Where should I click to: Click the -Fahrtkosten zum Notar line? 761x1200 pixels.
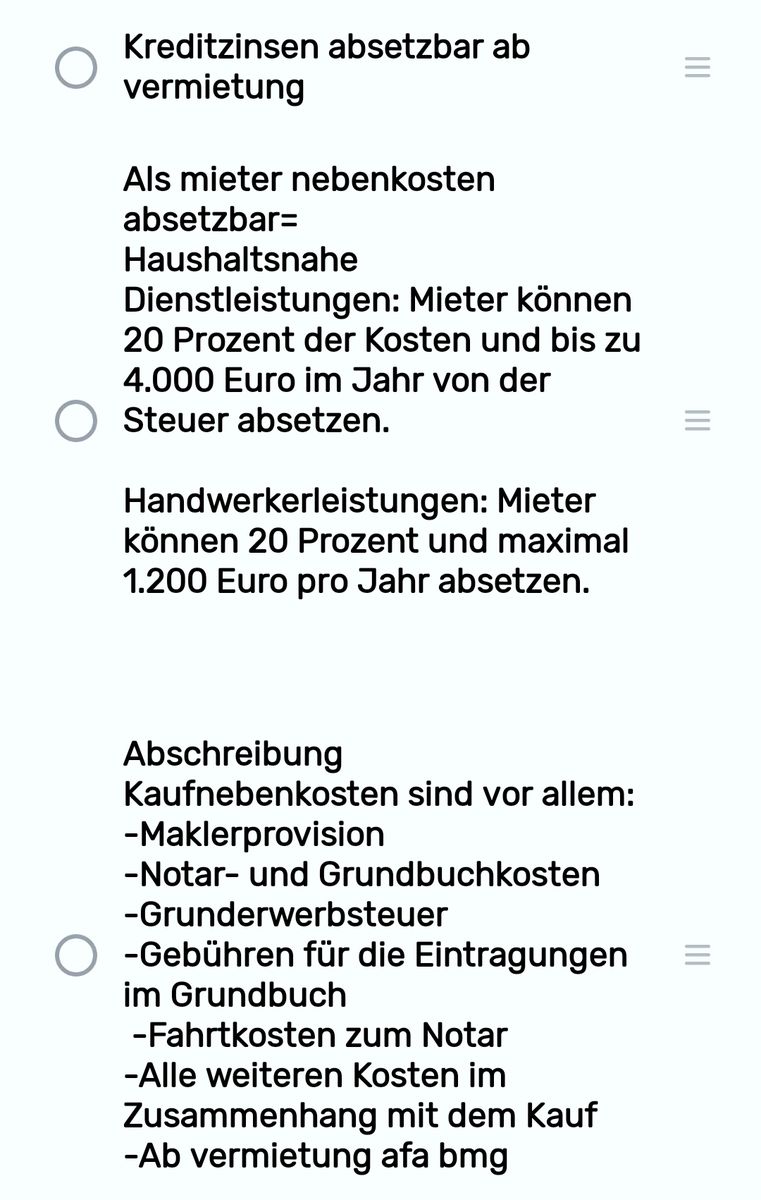(320, 1034)
